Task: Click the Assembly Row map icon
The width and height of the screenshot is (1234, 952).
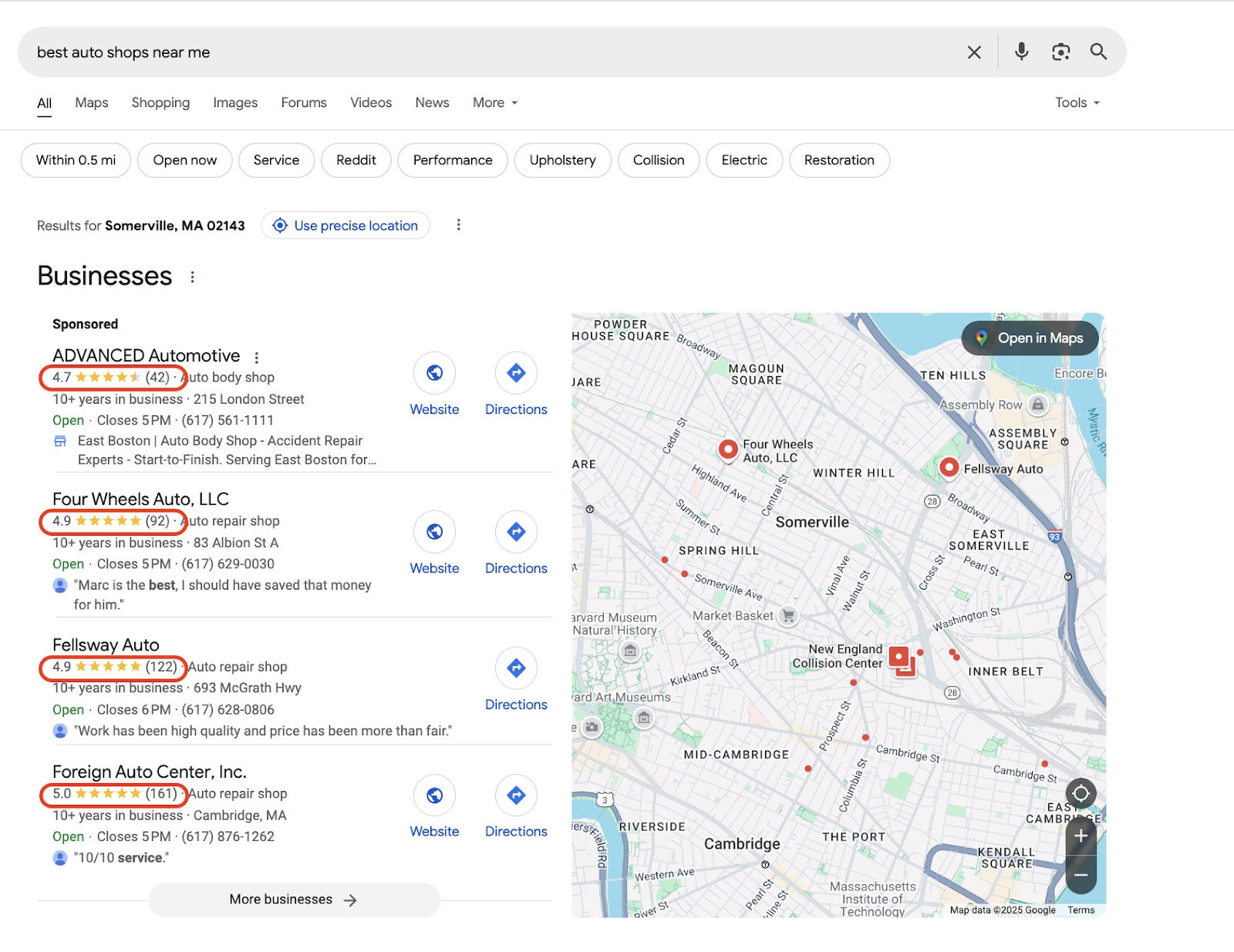Action: 1038,405
